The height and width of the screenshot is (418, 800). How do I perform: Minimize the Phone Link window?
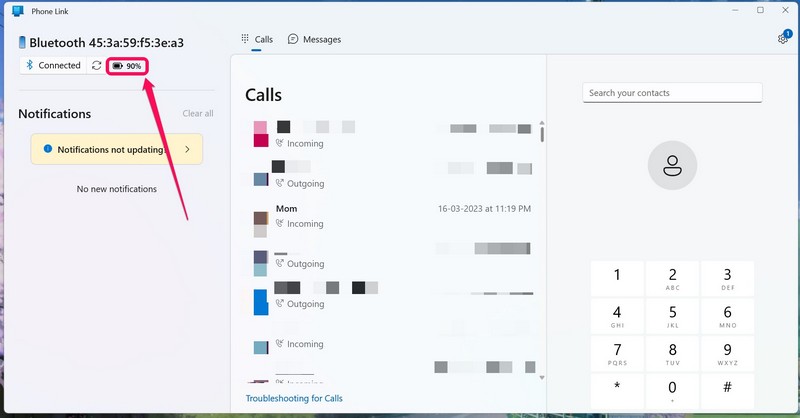click(735, 10)
